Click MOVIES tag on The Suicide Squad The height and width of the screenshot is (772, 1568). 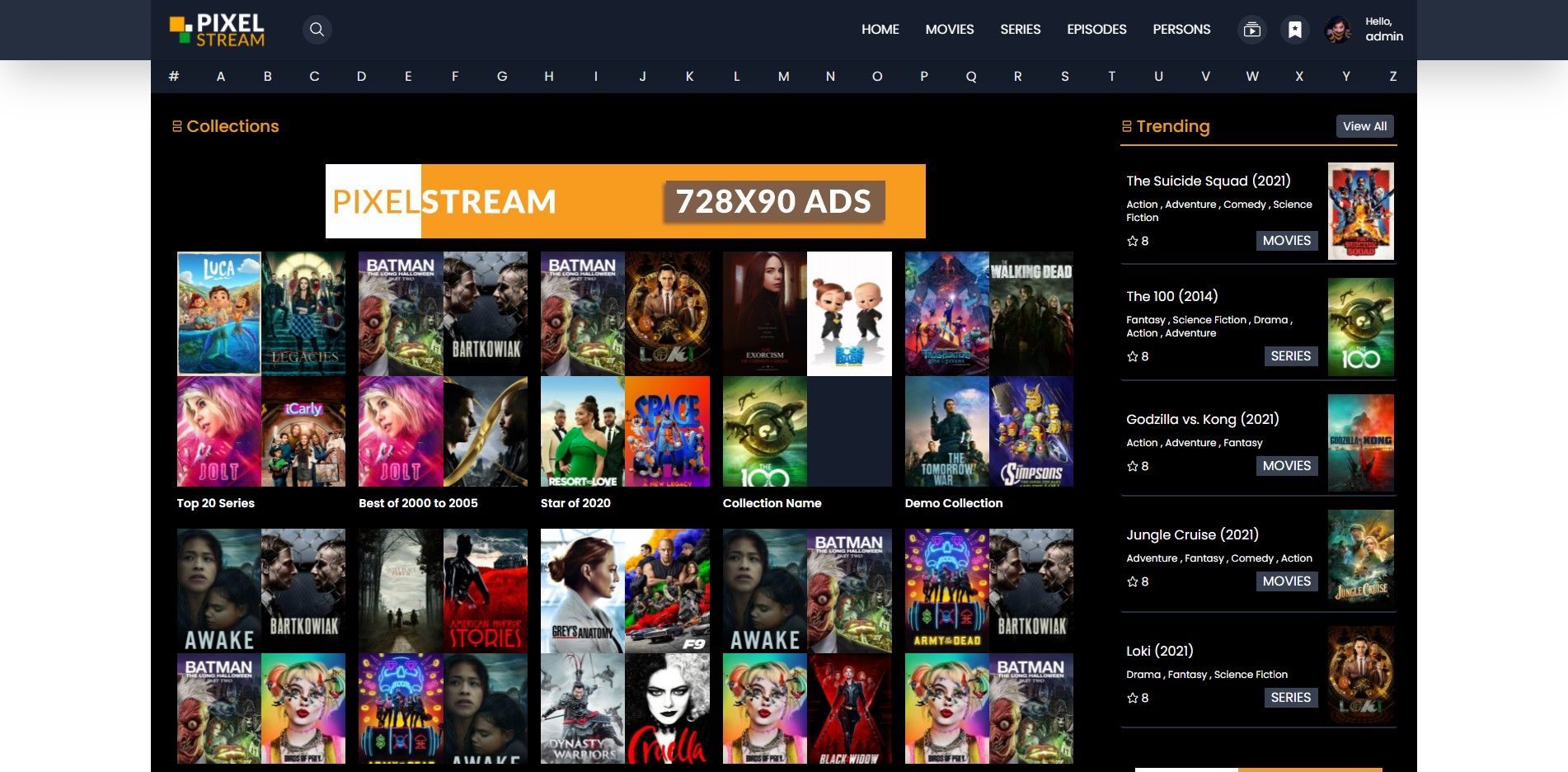pyautogui.click(x=1286, y=241)
